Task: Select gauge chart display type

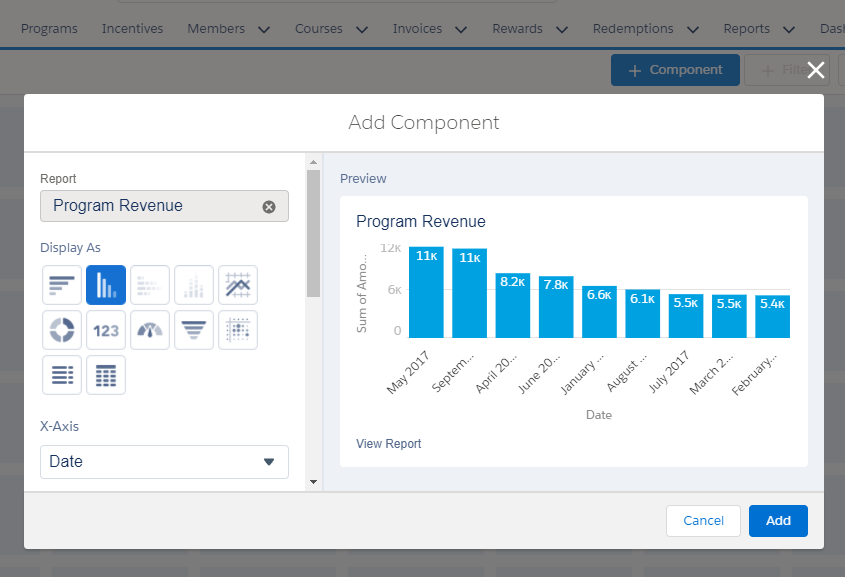Action: 150,330
